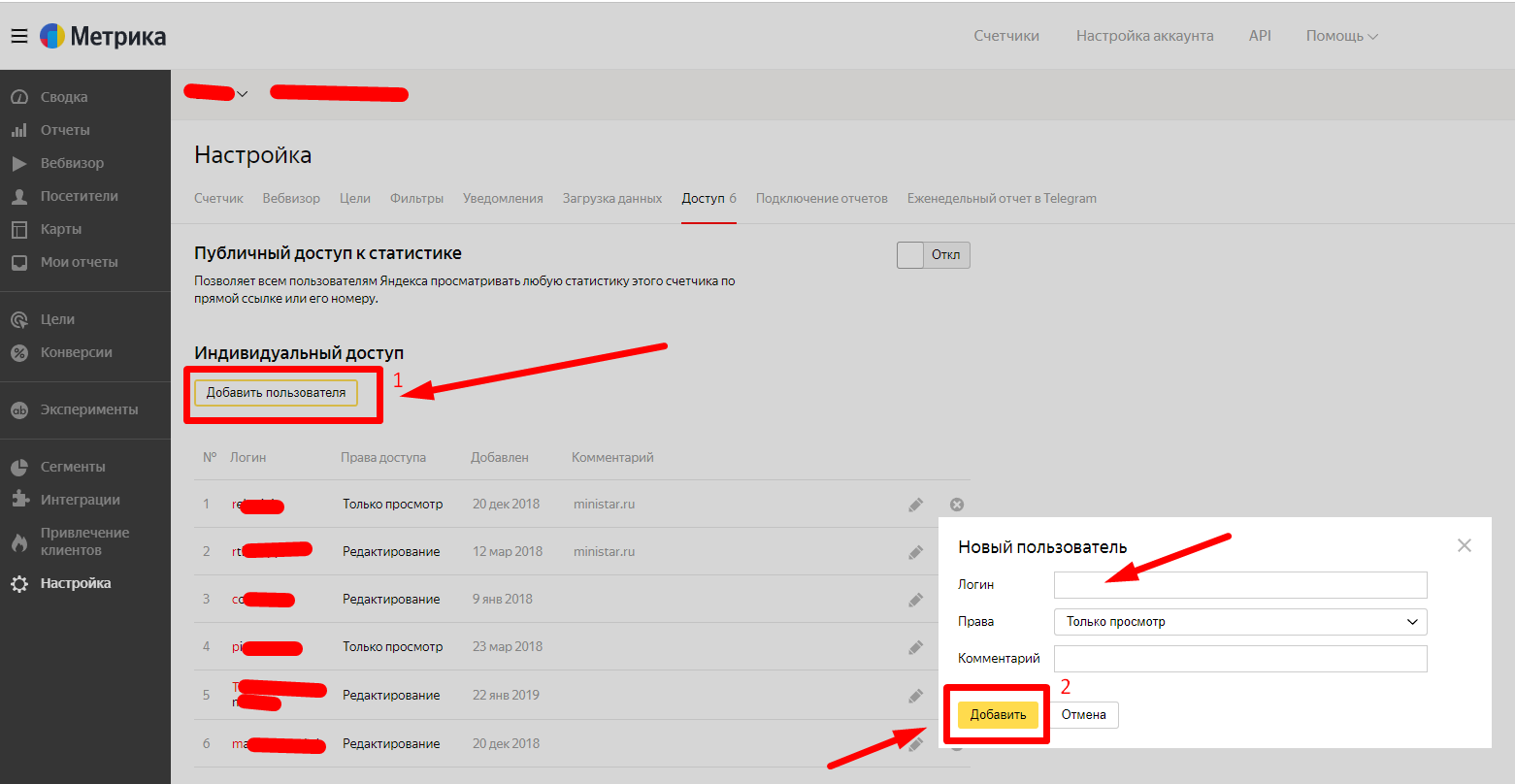Image resolution: width=1515 pixels, height=784 pixels.
Task: Switch to the Цели settings tab
Action: pyautogui.click(x=355, y=198)
